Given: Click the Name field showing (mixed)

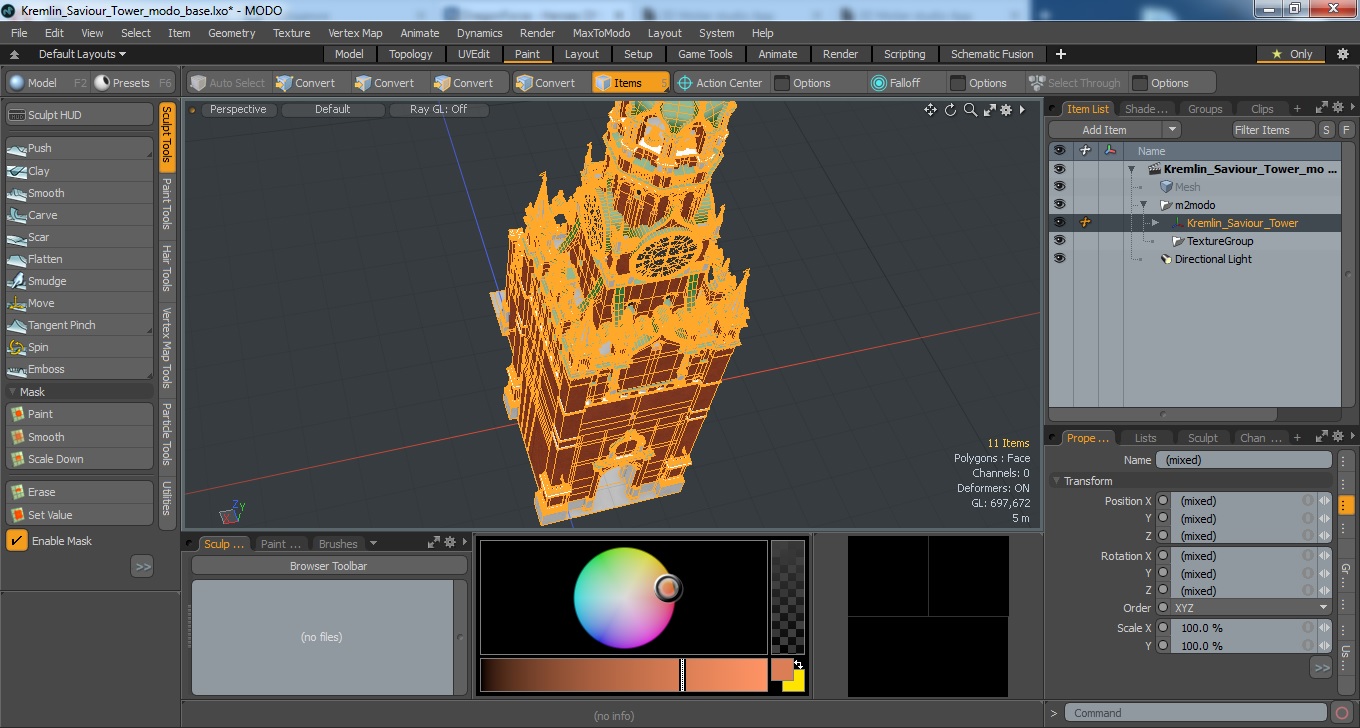Looking at the screenshot, I should 1244,460.
